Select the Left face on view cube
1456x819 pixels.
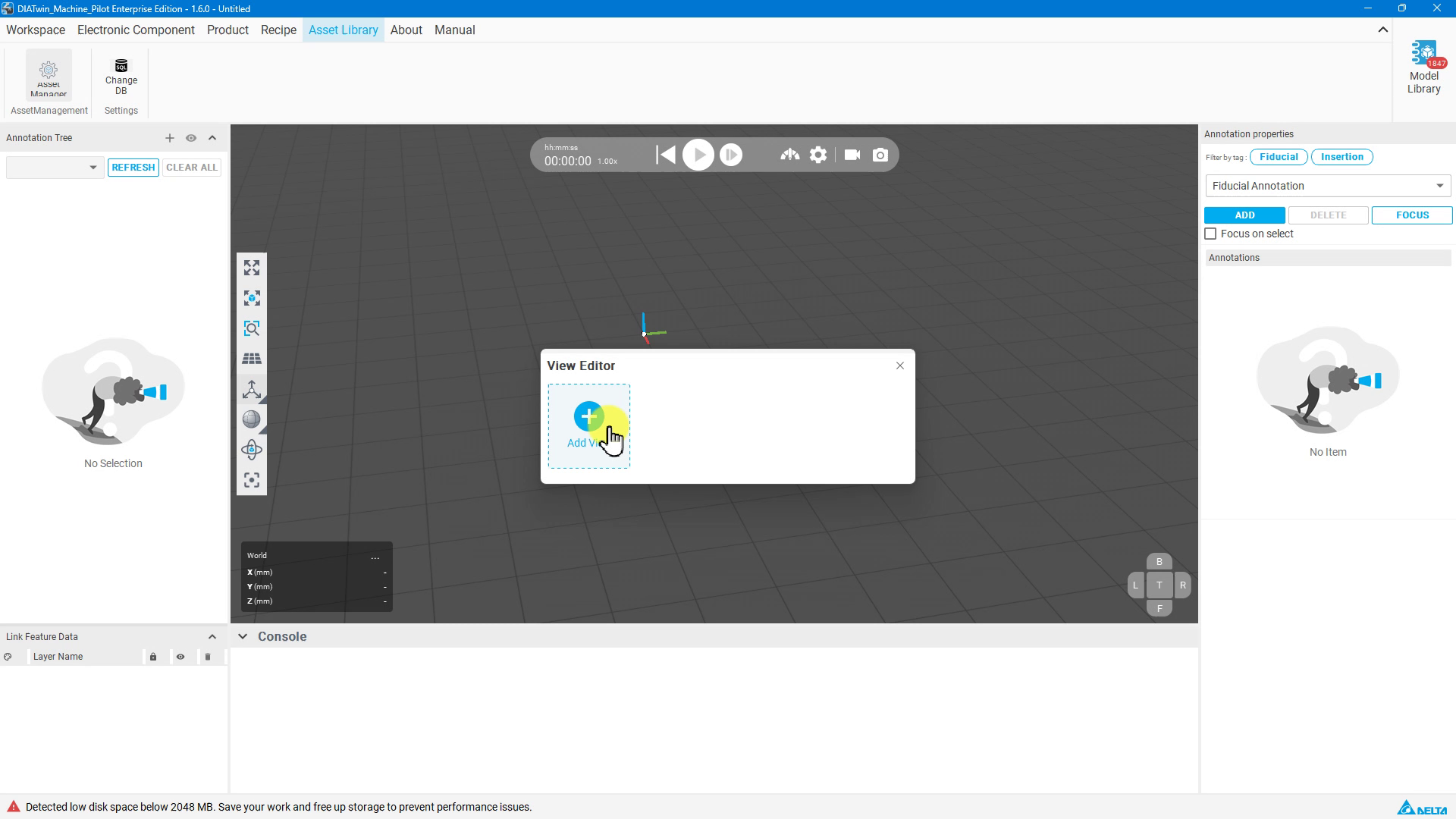click(1135, 585)
